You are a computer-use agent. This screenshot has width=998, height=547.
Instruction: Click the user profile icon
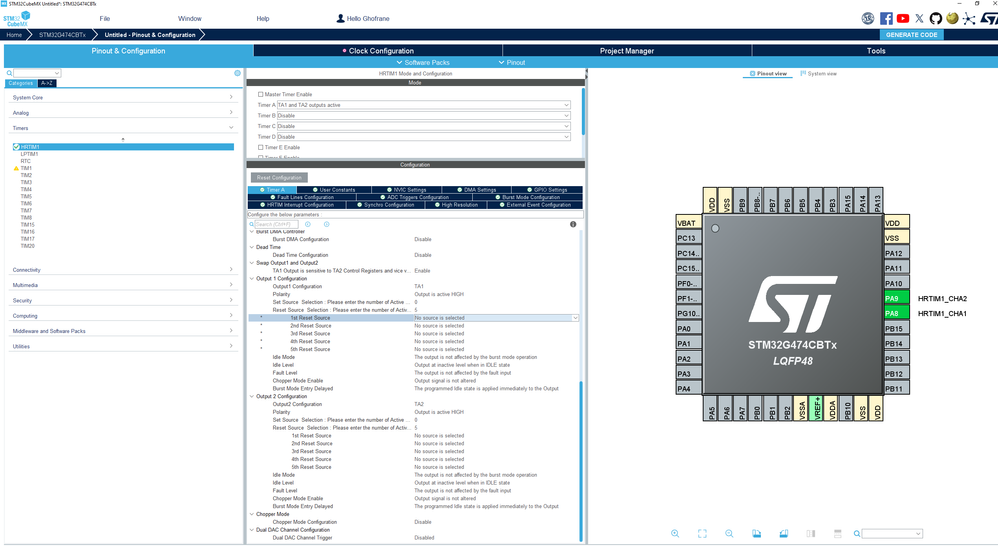tap(341, 18)
